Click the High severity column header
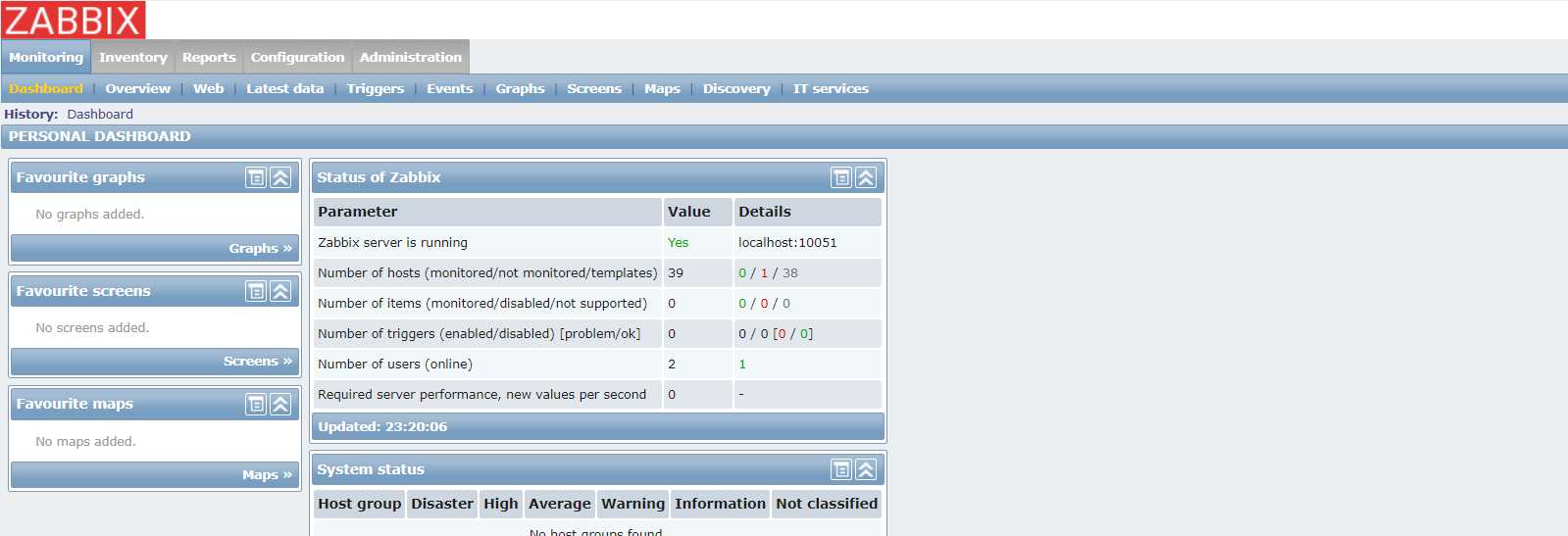The image size is (1568, 536). (x=501, y=504)
